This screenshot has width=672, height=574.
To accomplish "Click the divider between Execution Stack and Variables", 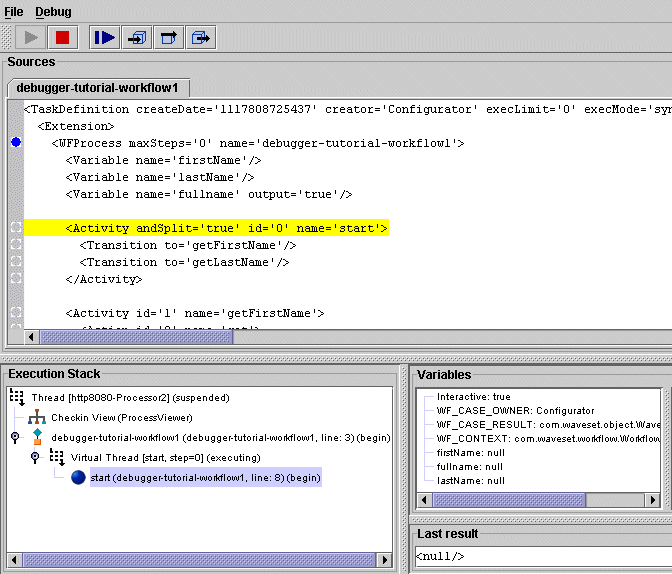I will coord(404,469).
